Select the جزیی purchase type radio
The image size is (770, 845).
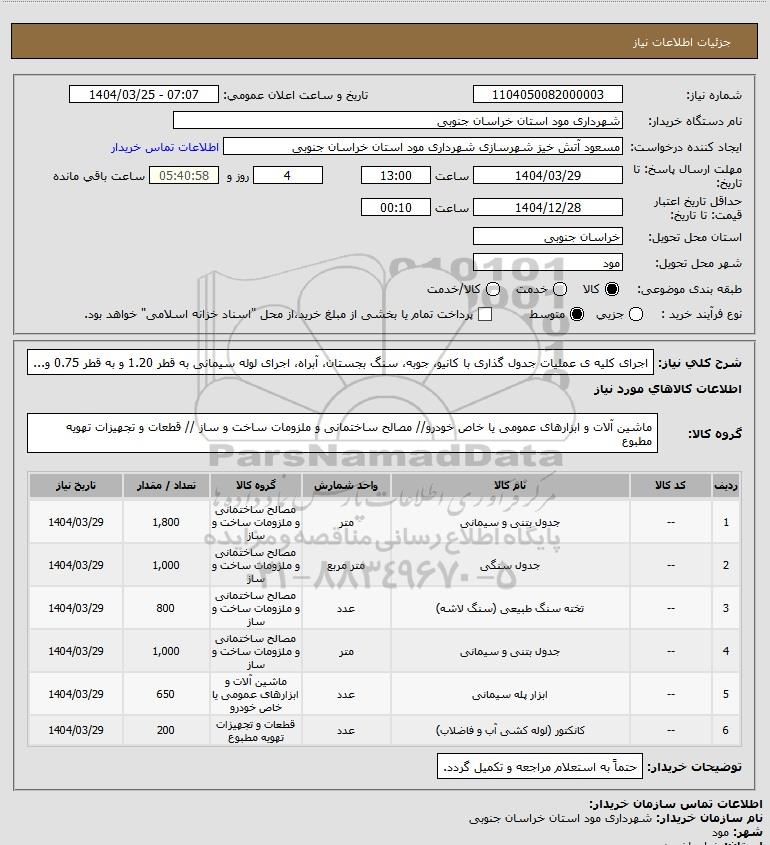tap(636, 314)
